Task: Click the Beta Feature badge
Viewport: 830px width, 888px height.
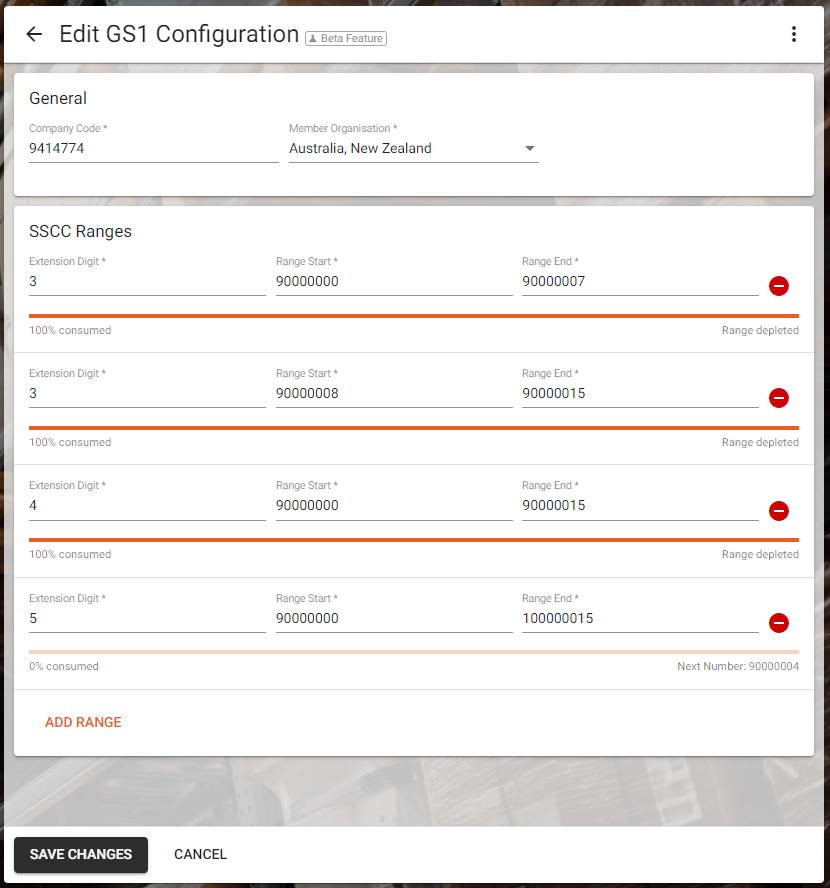Action: click(x=346, y=38)
